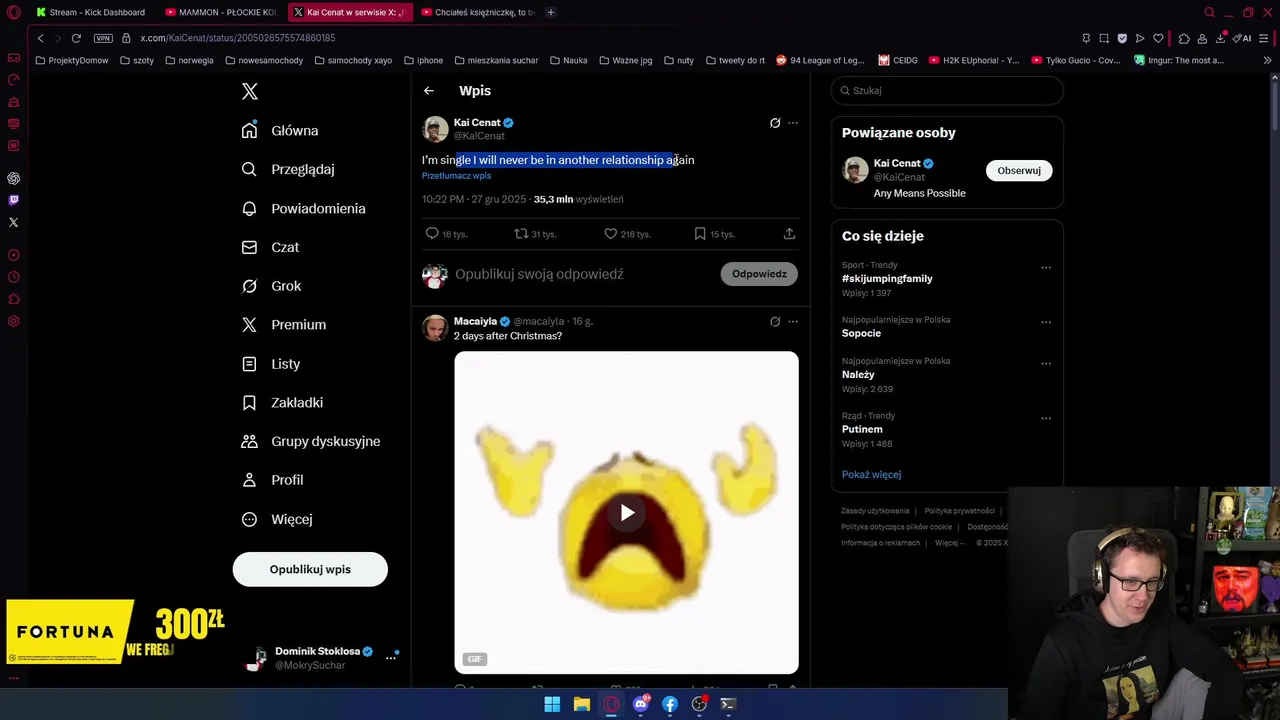The width and height of the screenshot is (1280, 720).
Task: Open ChatGPT in Opera sidebar
Action: [x=13, y=178]
